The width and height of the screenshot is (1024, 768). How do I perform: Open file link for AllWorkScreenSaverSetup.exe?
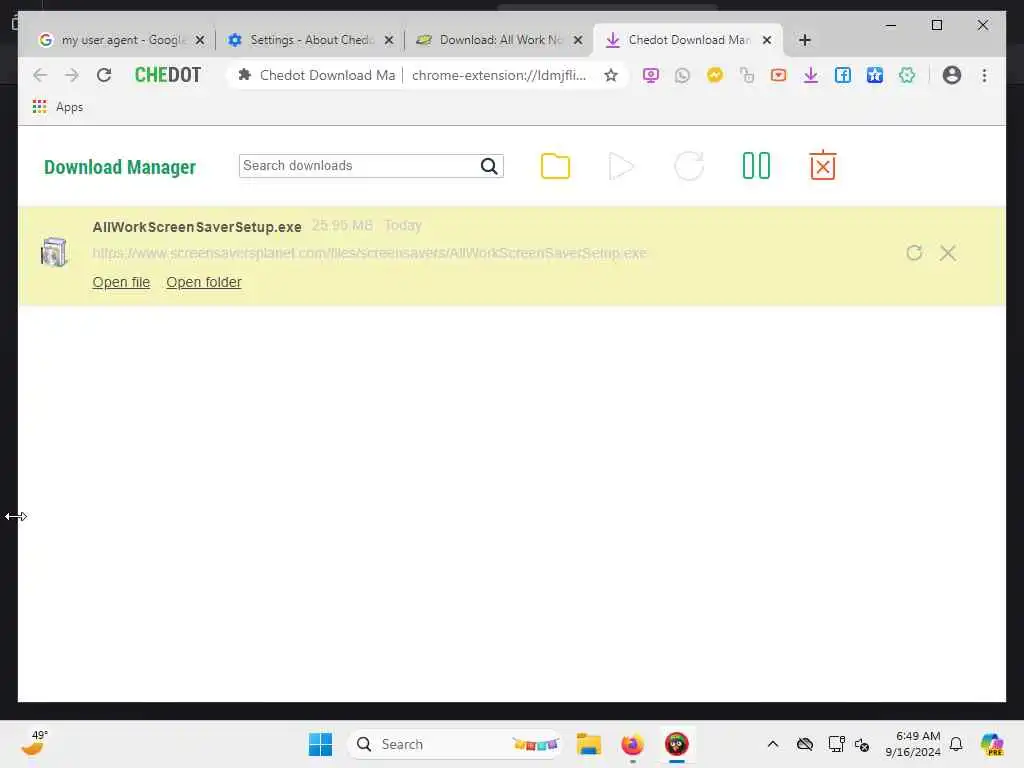(x=121, y=282)
